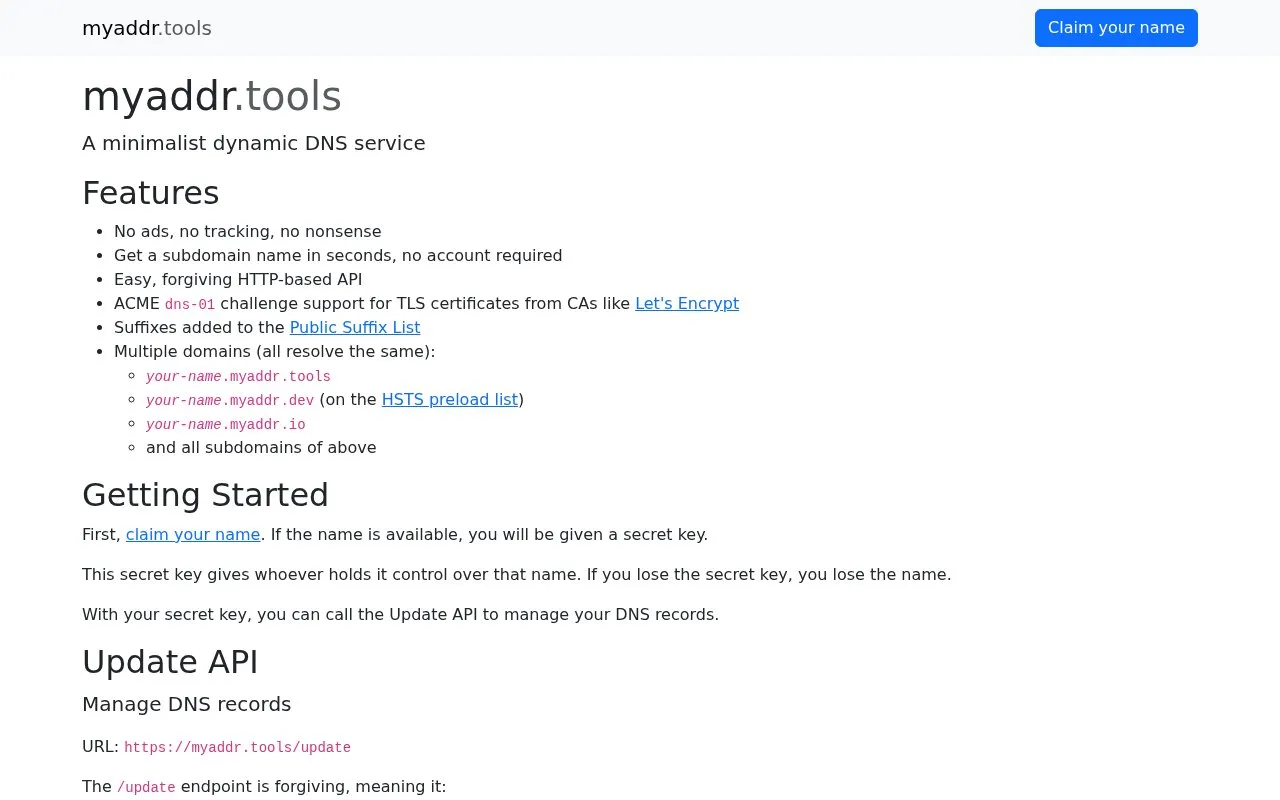Click 'Multiple domains (all resolve the same):'
The width and height of the screenshot is (1280, 800).
click(x=275, y=351)
